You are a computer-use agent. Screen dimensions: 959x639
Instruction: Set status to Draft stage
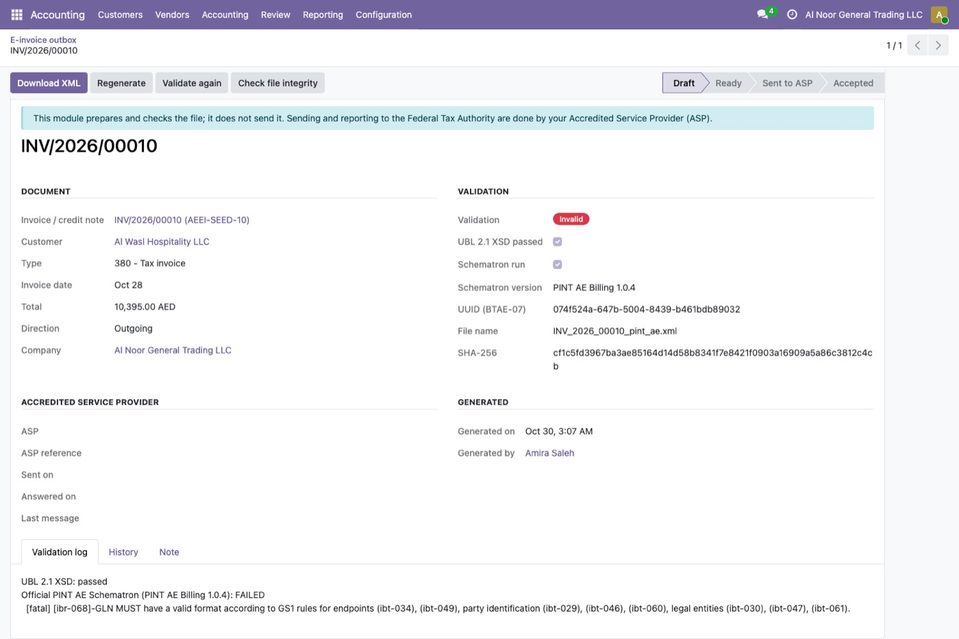[684, 83]
